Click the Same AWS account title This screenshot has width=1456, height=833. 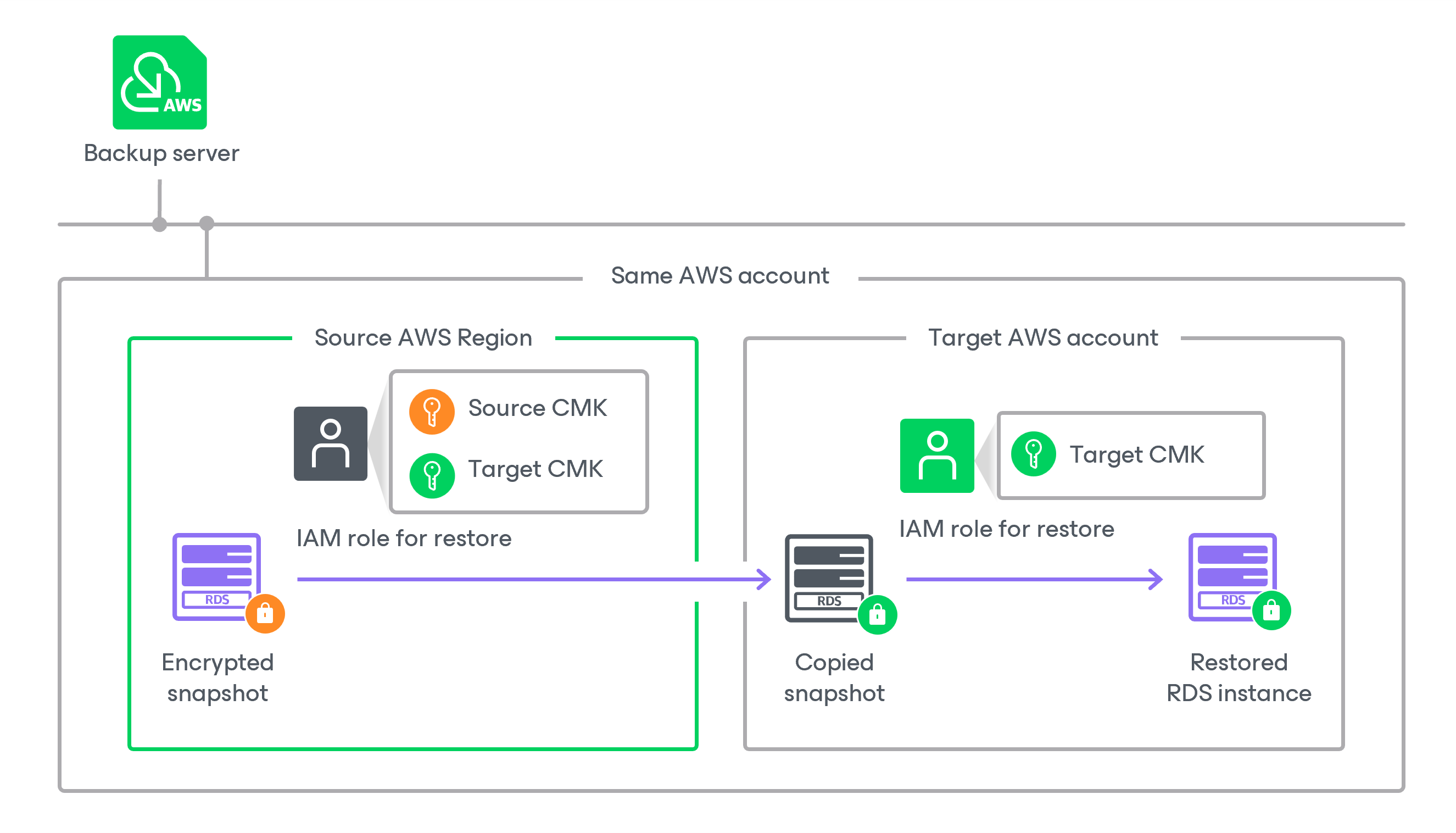719,276
